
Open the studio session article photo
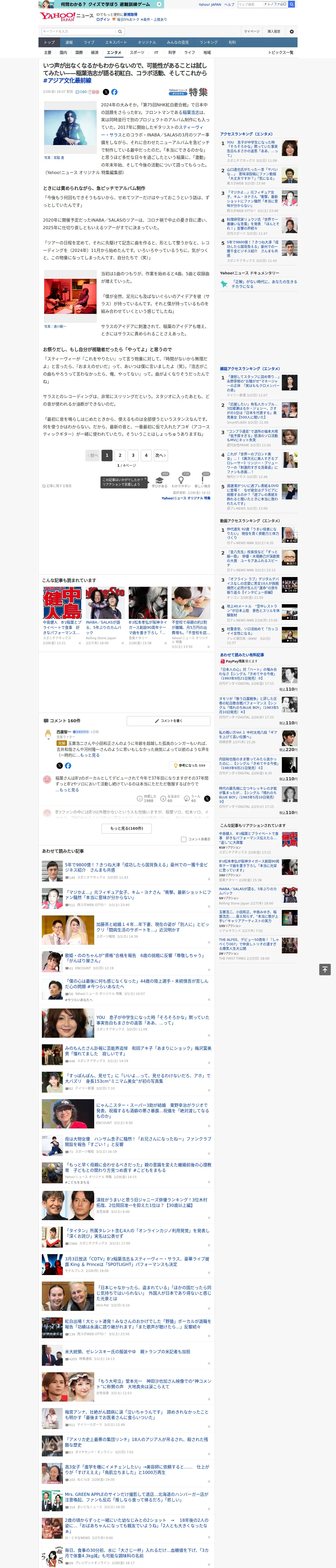click(x=70, y=296)
